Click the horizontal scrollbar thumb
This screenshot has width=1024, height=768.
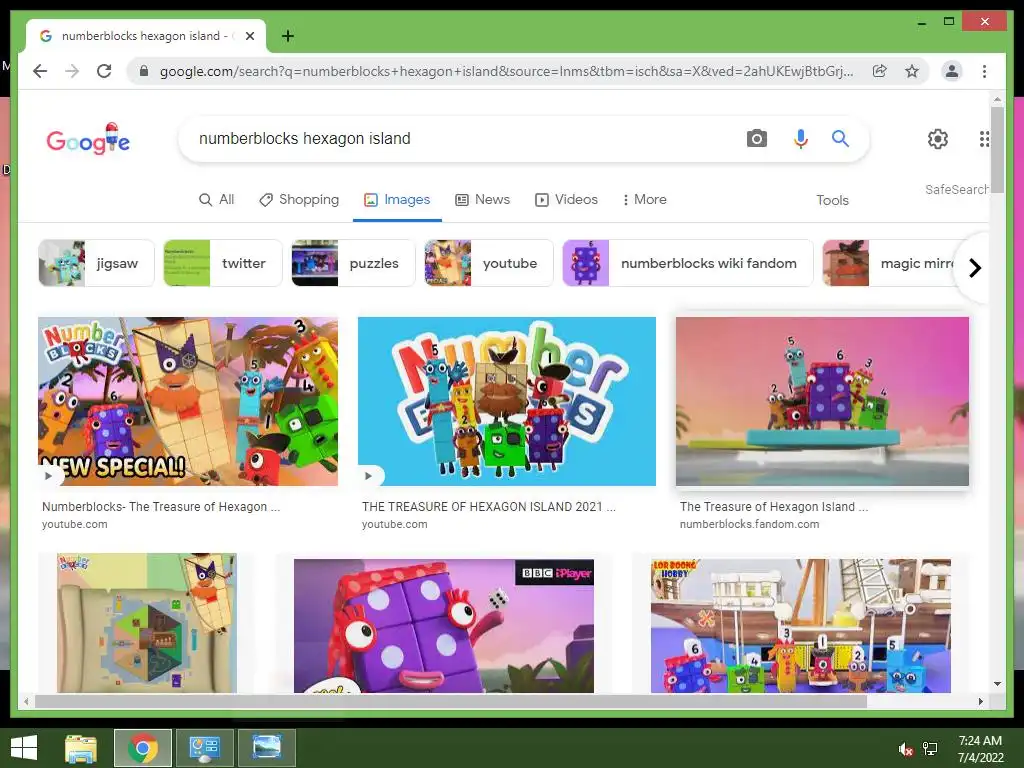pyautogui.click(x=451, y=702)
